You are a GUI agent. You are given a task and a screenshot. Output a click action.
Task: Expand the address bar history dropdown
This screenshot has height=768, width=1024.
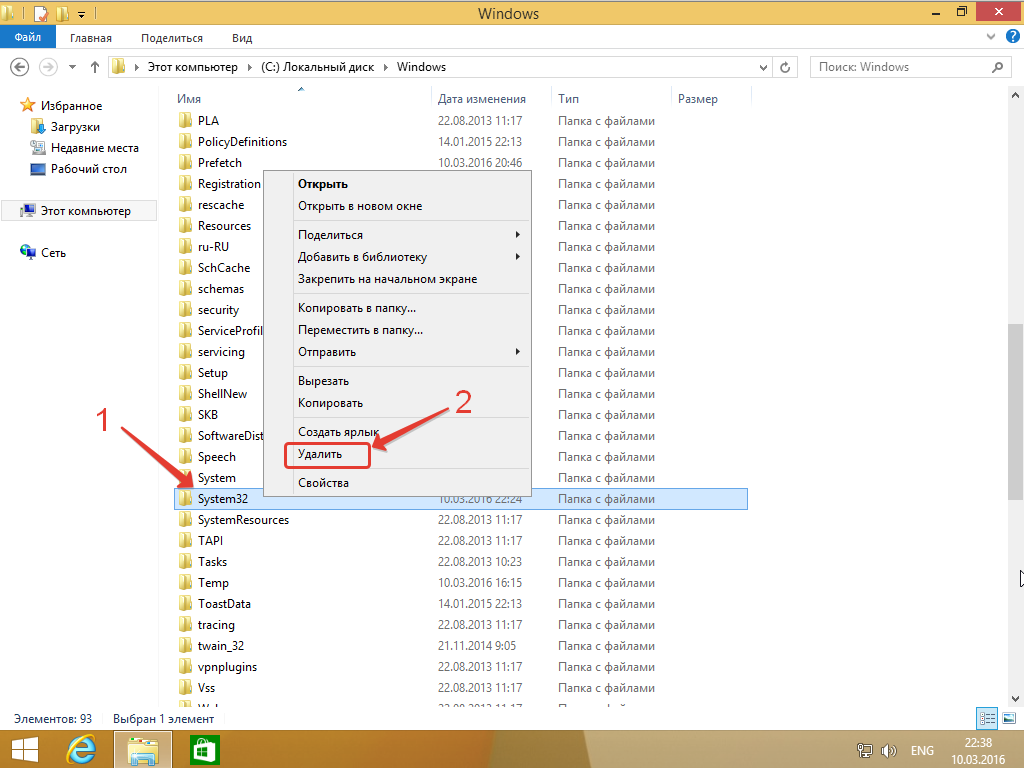point(763,67)
